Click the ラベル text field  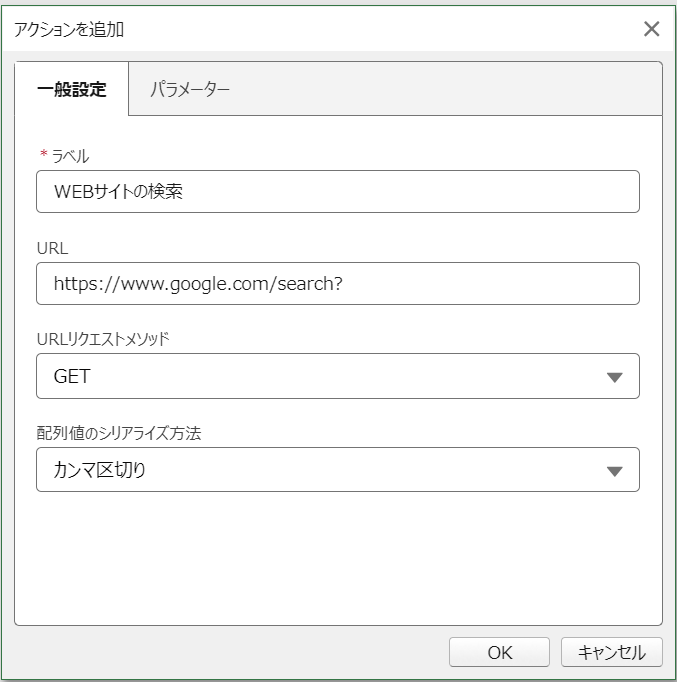point(338,191)
